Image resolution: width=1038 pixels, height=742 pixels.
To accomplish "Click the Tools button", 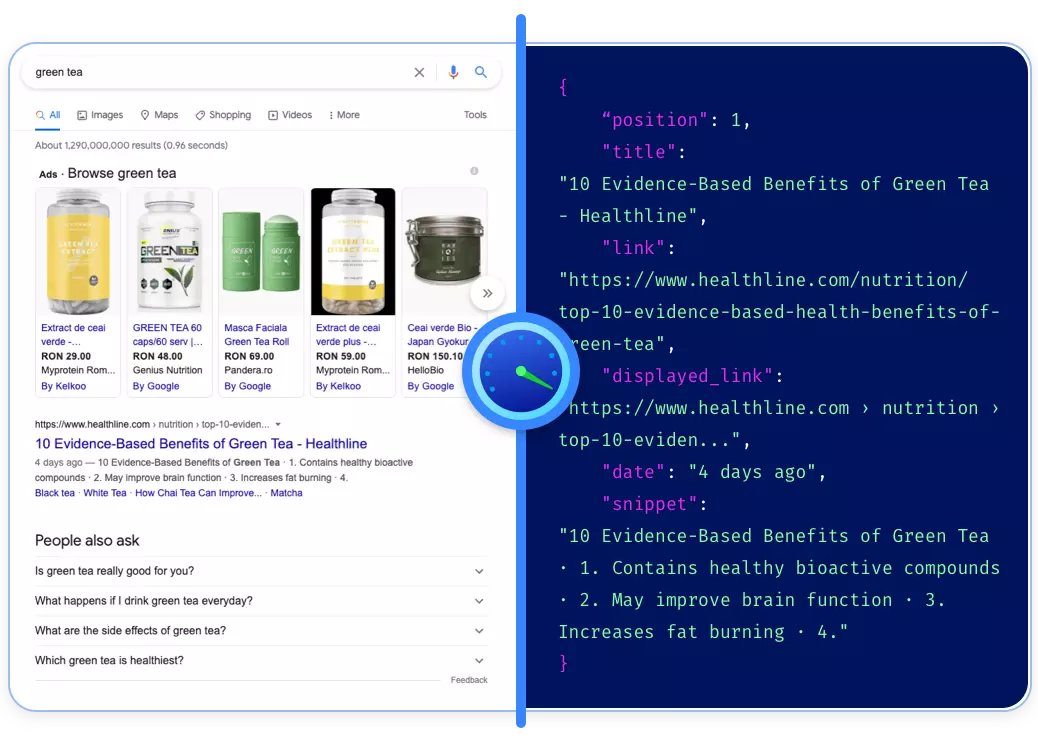I will pos(475,115).
